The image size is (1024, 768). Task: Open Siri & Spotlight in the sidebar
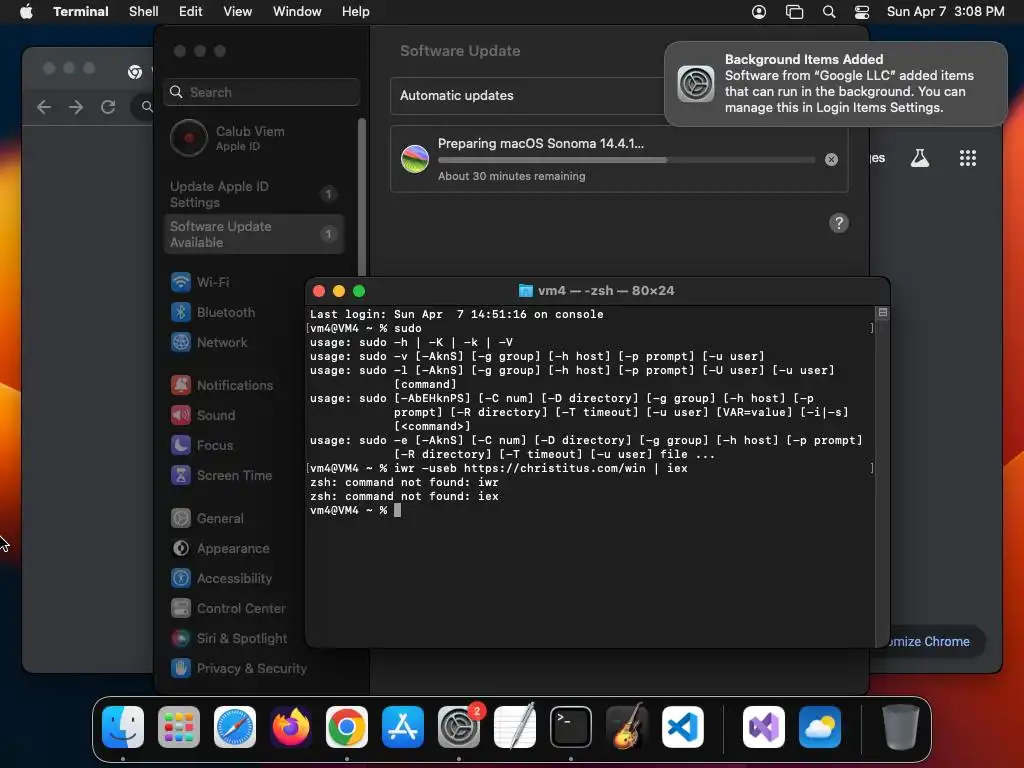(229, 639)
